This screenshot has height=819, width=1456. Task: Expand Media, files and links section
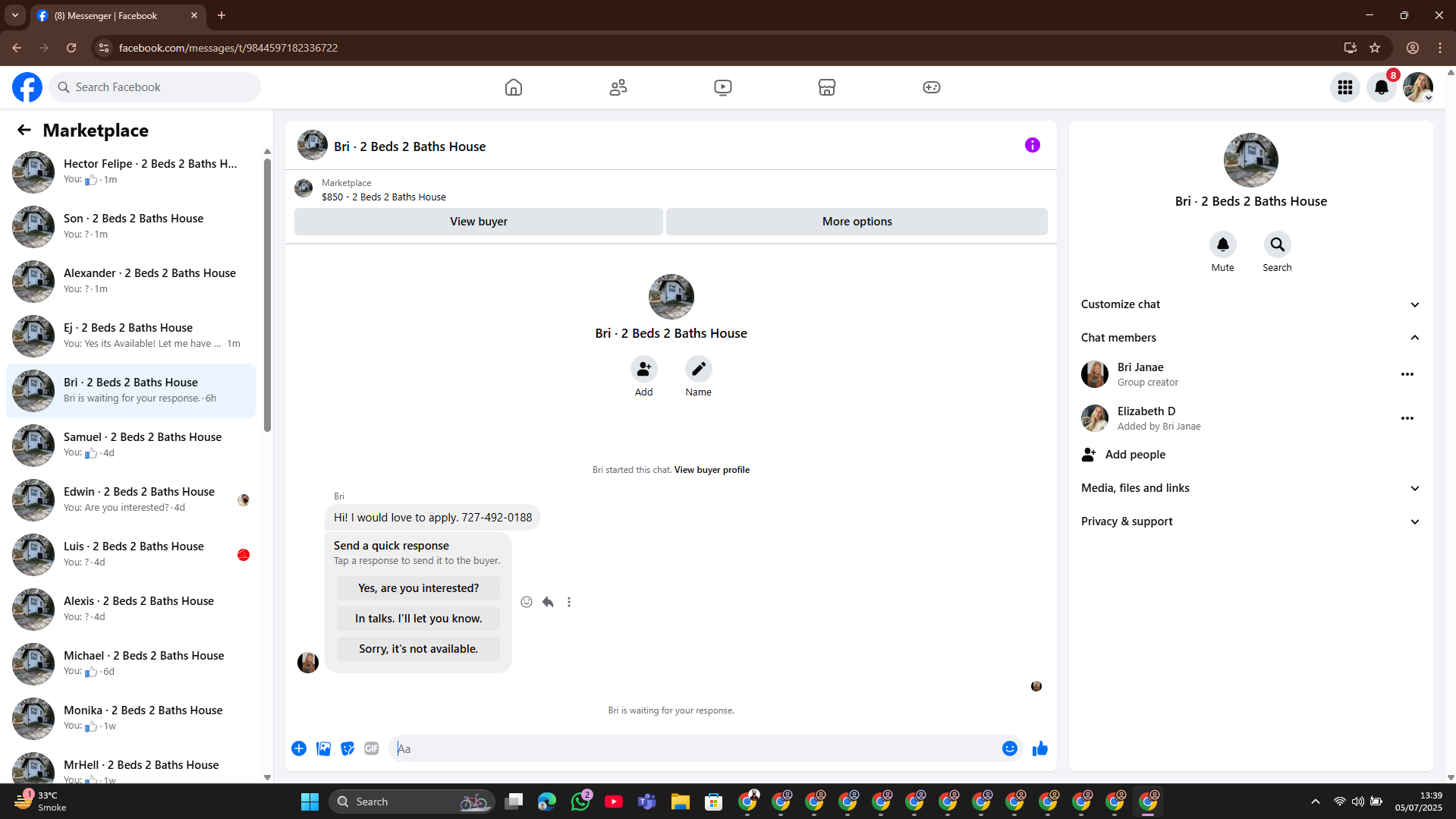[1250, 488]
